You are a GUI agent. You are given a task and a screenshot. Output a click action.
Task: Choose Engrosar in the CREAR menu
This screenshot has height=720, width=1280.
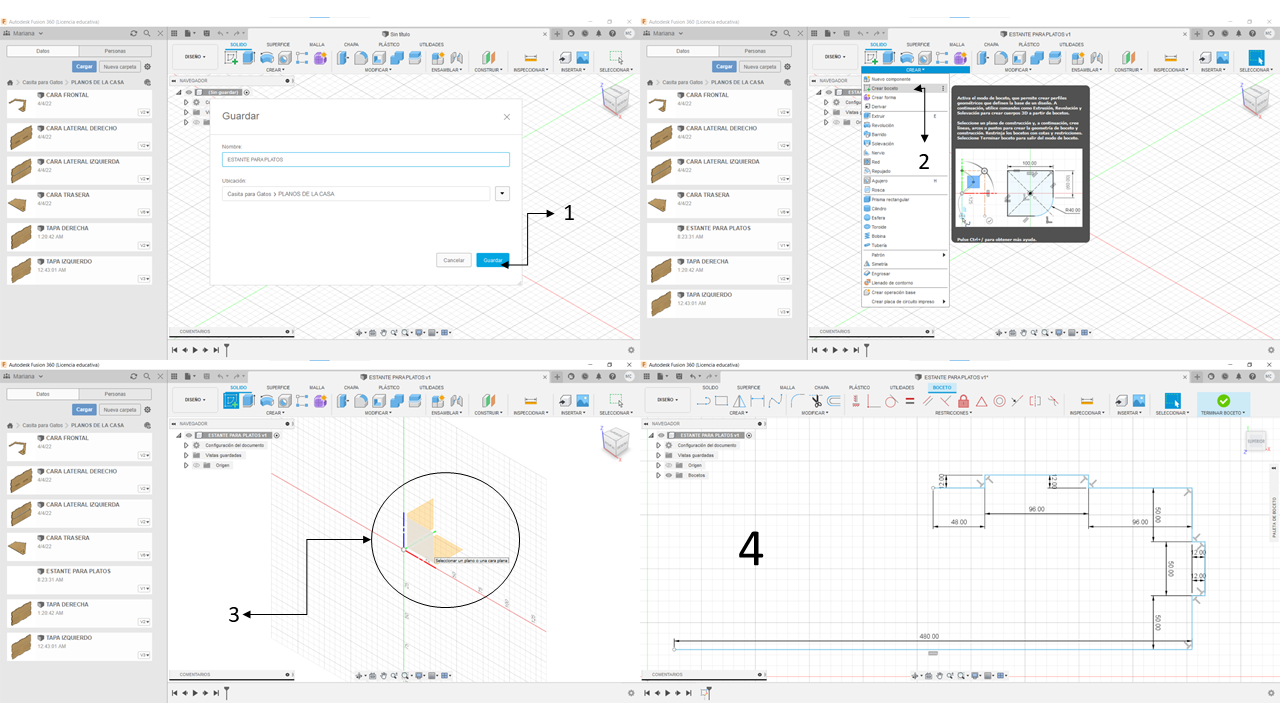tap(904, 273)
